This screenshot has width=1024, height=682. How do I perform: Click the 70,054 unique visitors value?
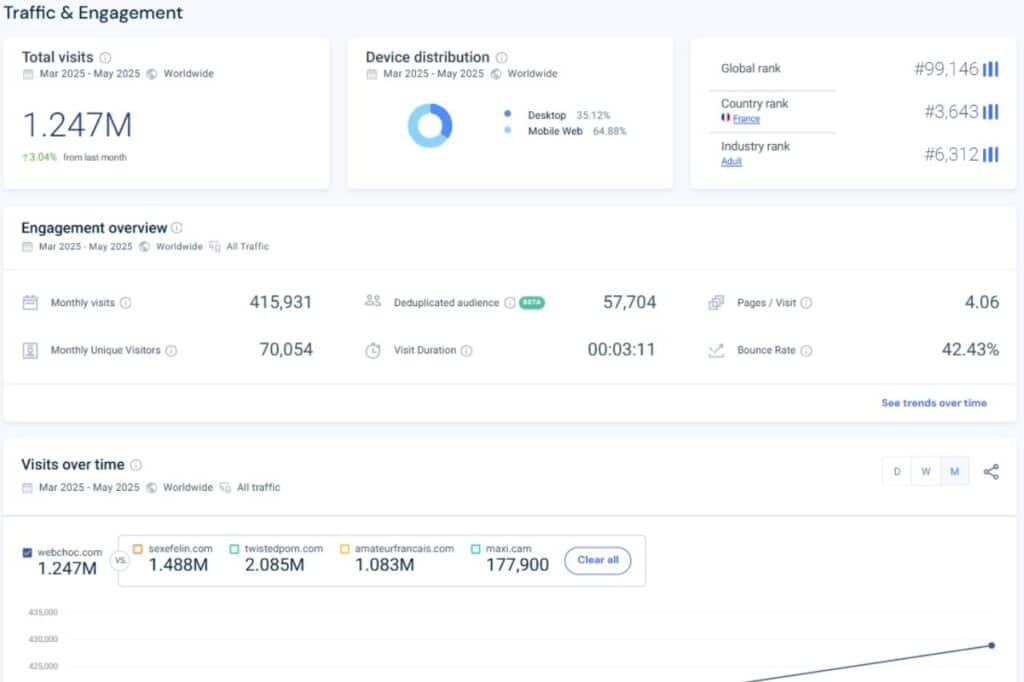(286, 349)
